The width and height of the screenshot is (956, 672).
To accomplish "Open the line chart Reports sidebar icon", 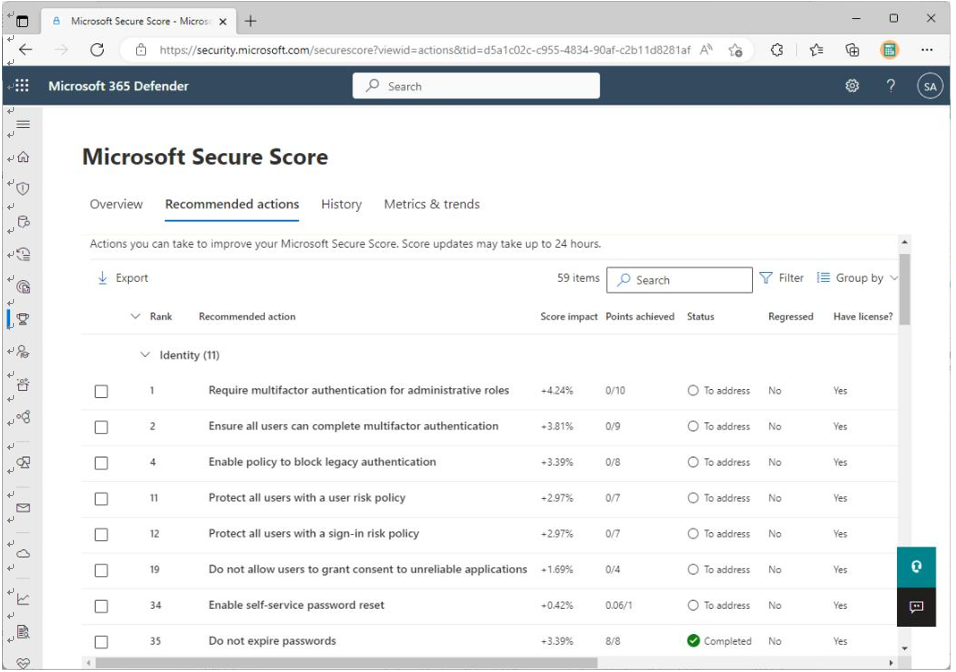I will [23, 599].
